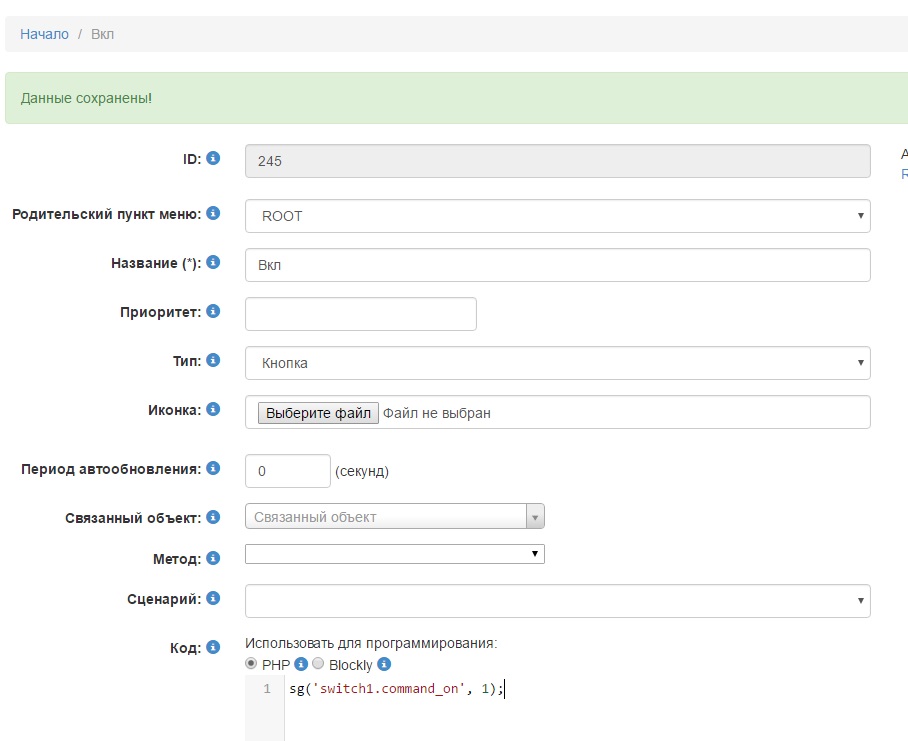Click the info icon next to Название
Viewport: 908px width, 741px height.
coord(213,262)
